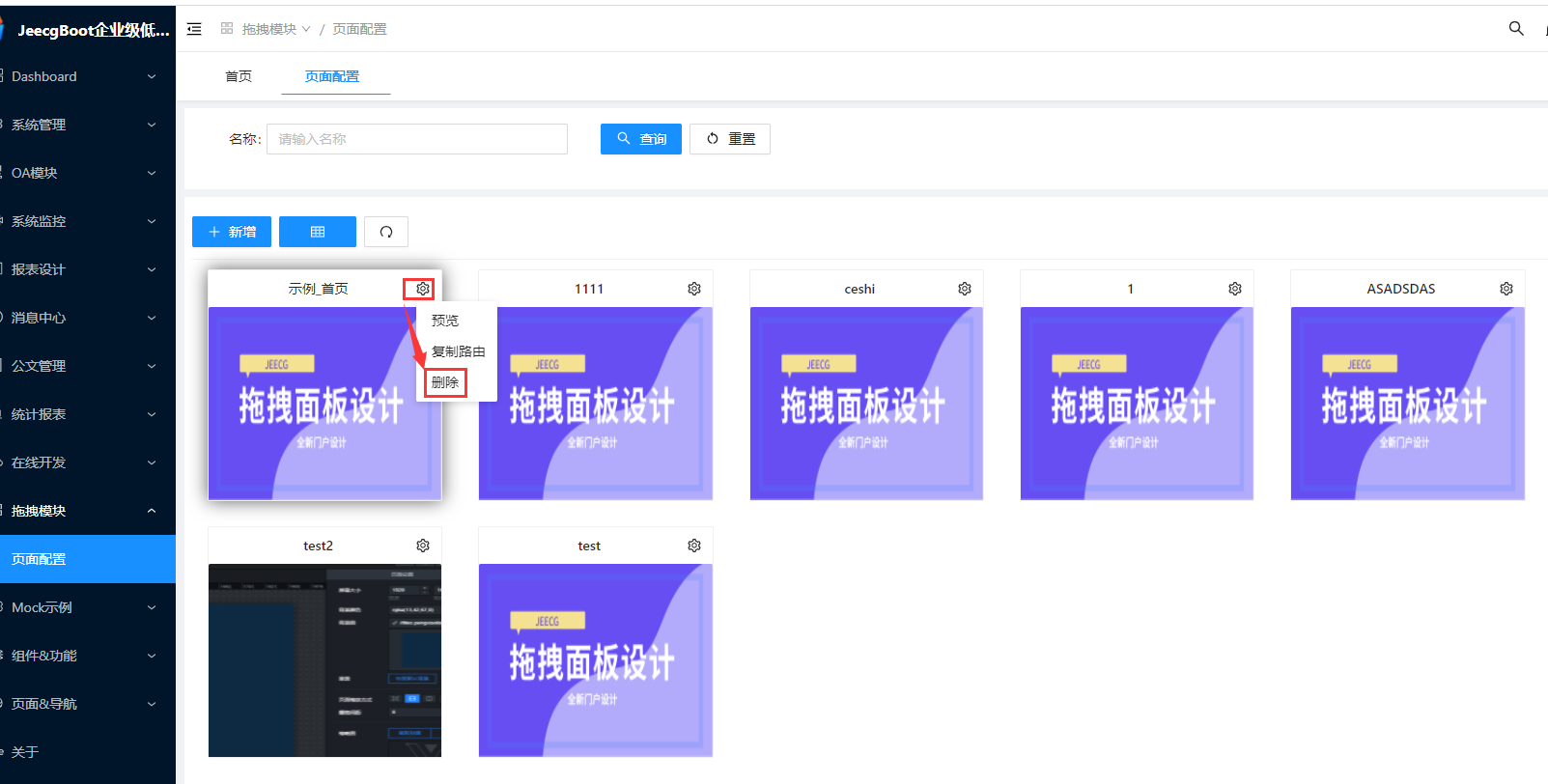
Task: Collapse the sidebar with menu fold icon
Action: [x=194, y=29]
